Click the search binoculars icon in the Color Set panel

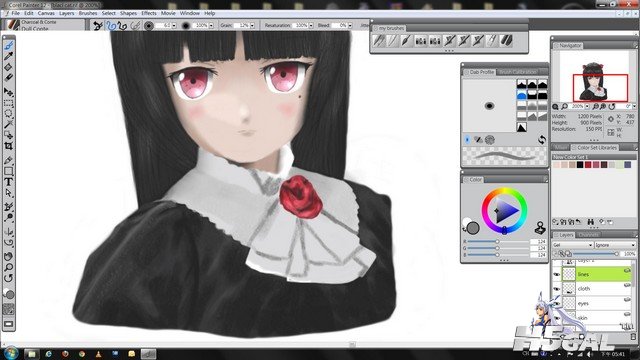pos(590,222)
